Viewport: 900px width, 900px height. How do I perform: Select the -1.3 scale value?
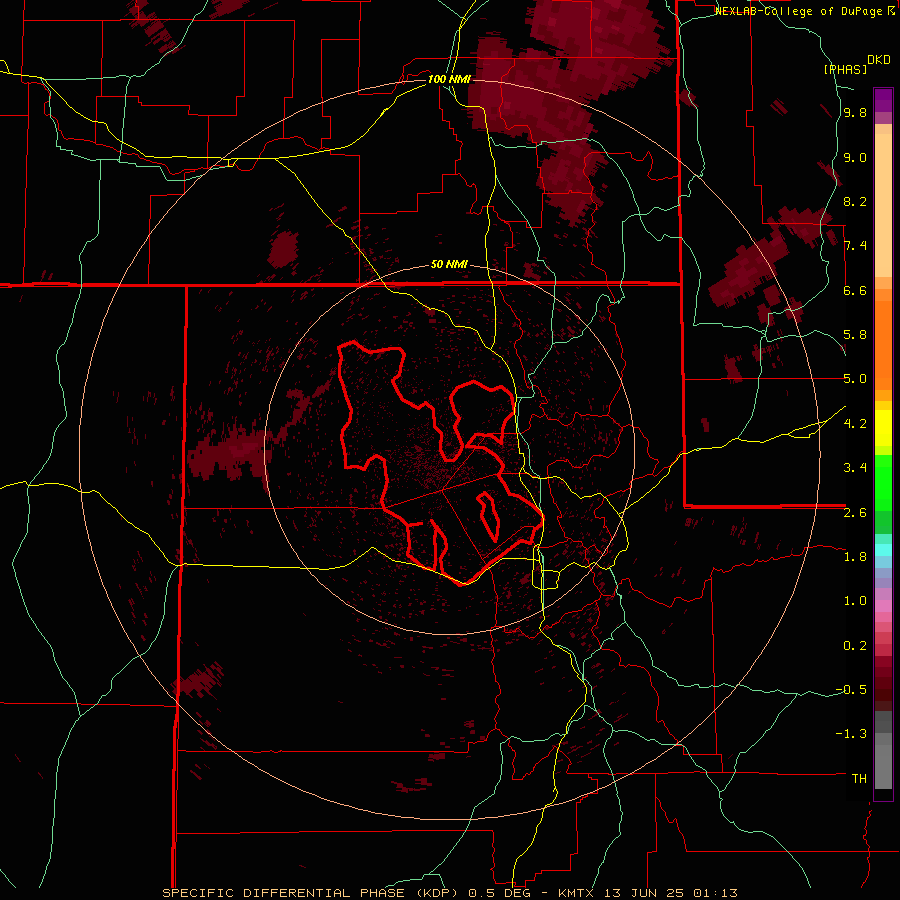(x=851, y=734)
